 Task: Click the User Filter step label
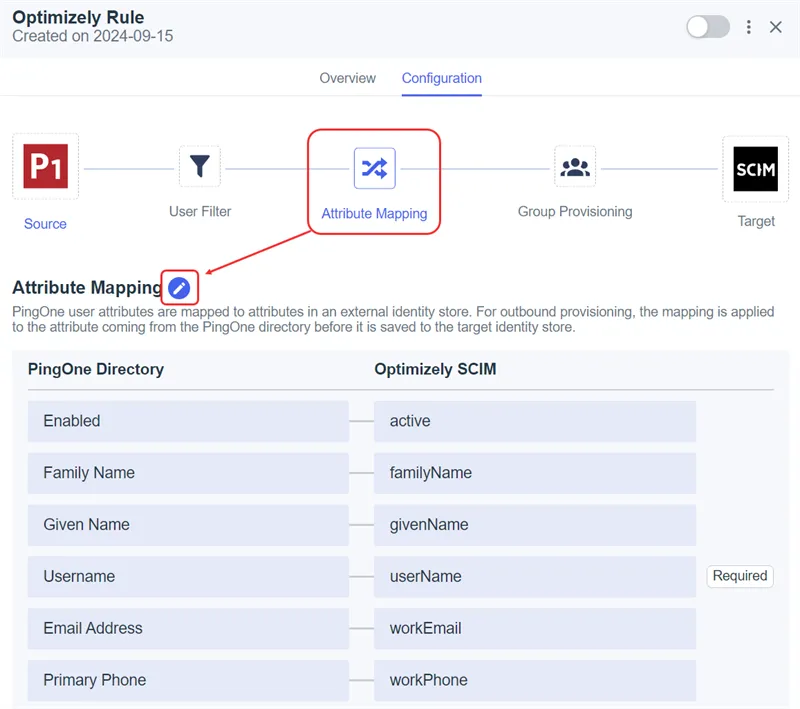coord(200,212)
